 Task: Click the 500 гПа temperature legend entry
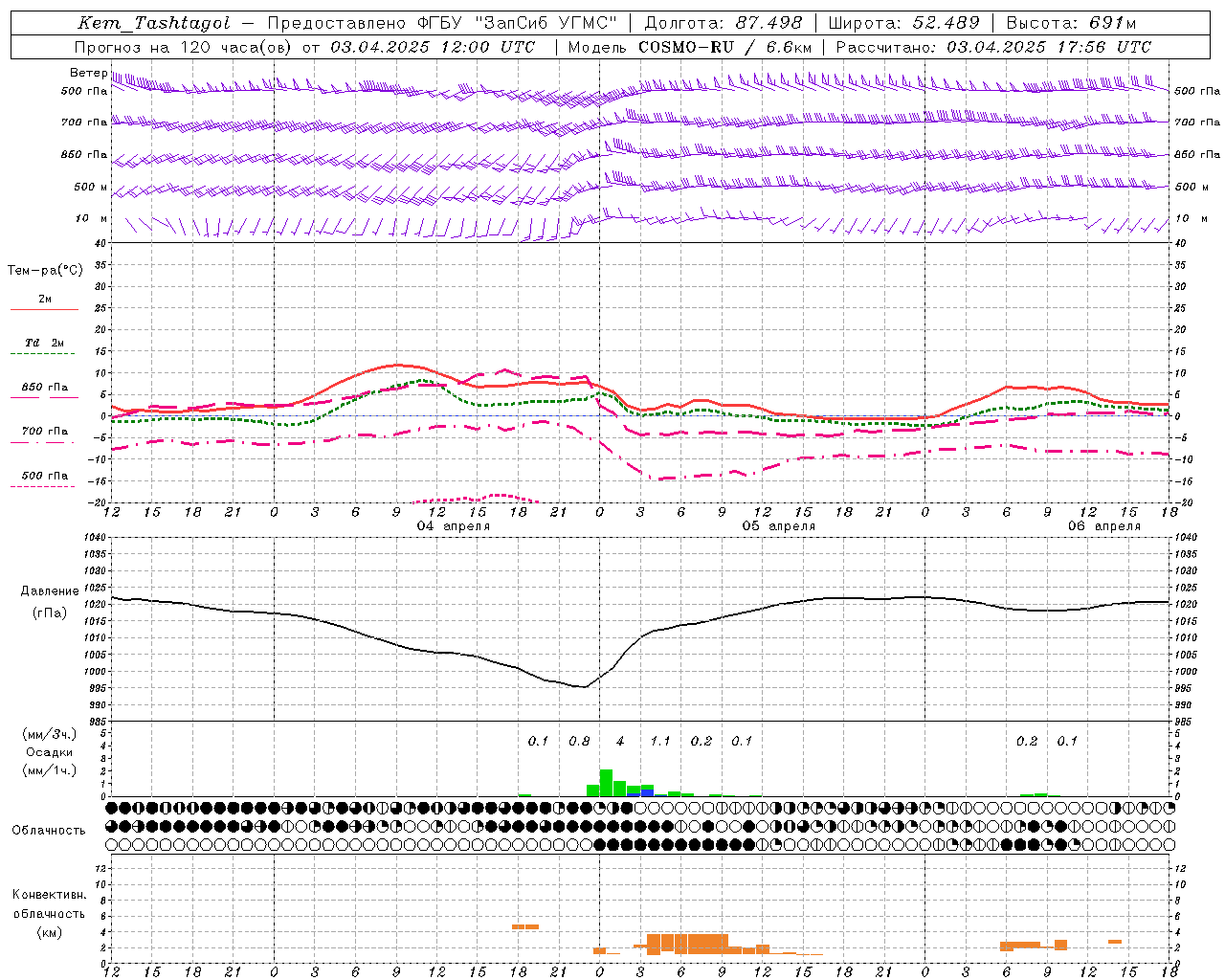pyautogui.click(x=44, y=476)
